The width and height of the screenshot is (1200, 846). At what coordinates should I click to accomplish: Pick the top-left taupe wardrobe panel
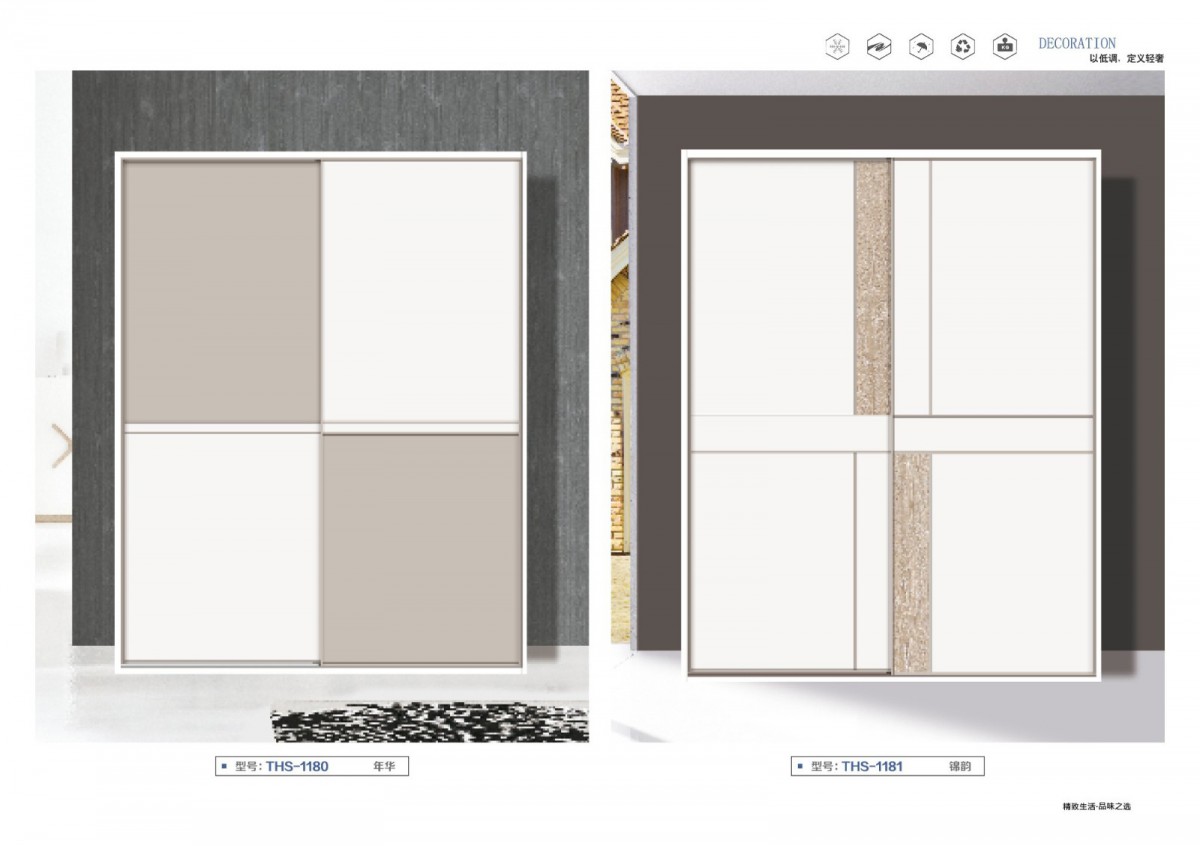(x=221, y=290)
